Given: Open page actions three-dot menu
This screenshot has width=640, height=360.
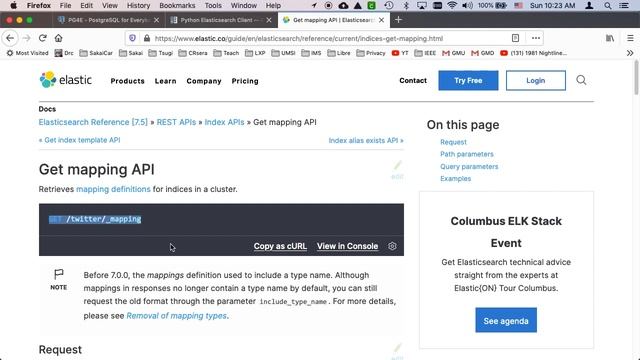Looking at the screenshot, I should pos(536,38).
